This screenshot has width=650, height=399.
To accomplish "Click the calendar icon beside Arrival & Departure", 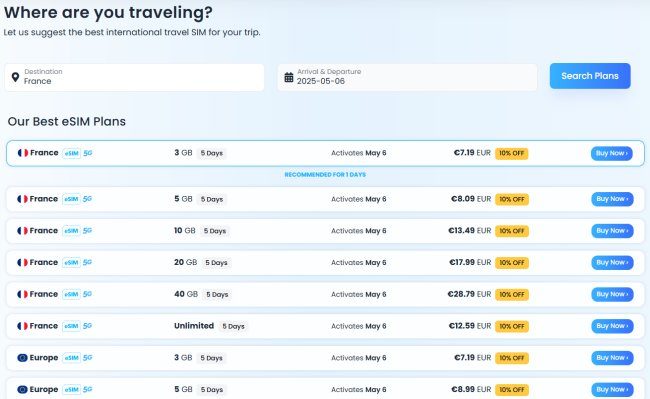I will [x=289, y=77].
